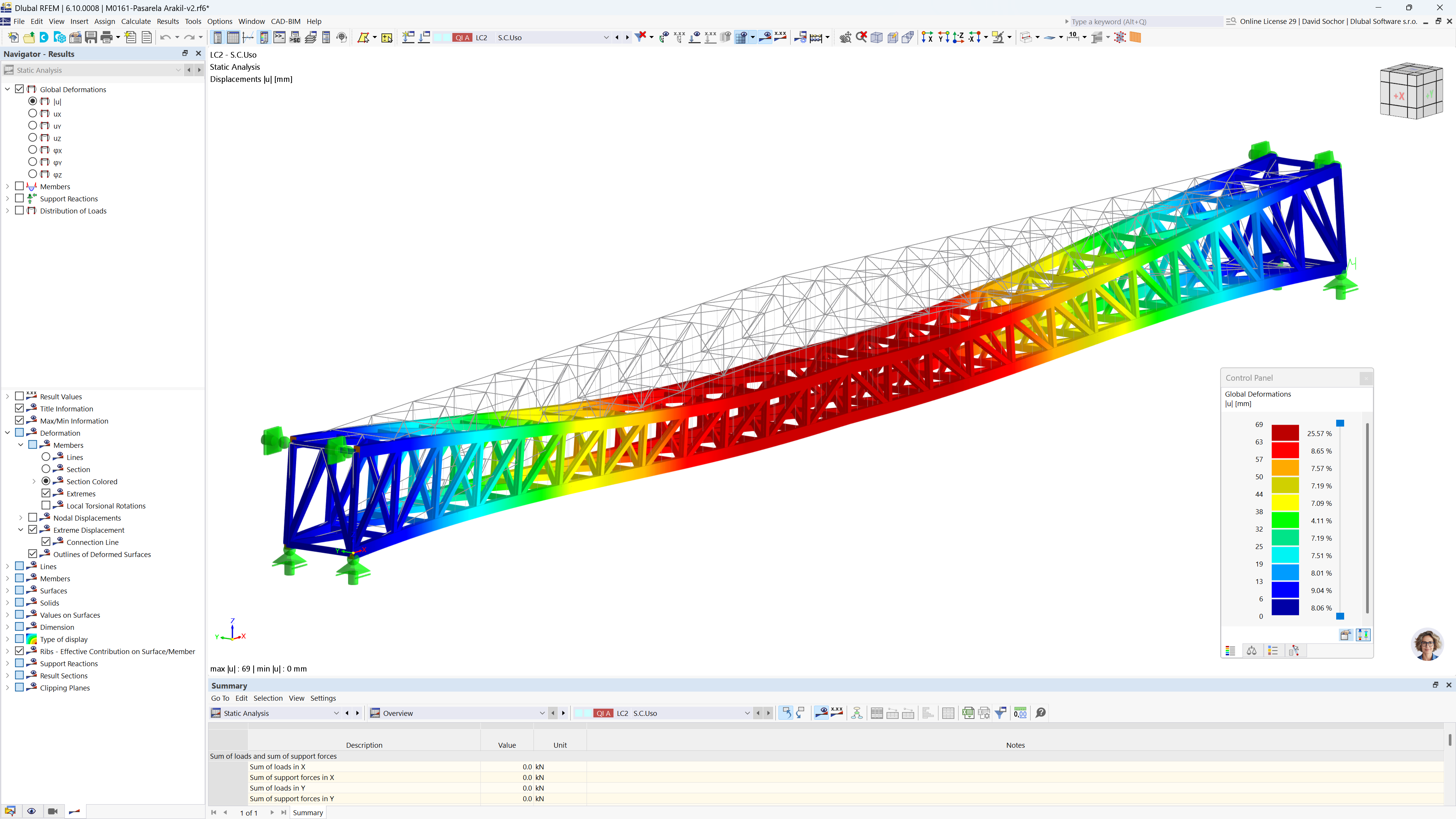Click the Selection menu in Summary panel
The width and height of the screenshot is (1456, 819).
tap(268, 698)
